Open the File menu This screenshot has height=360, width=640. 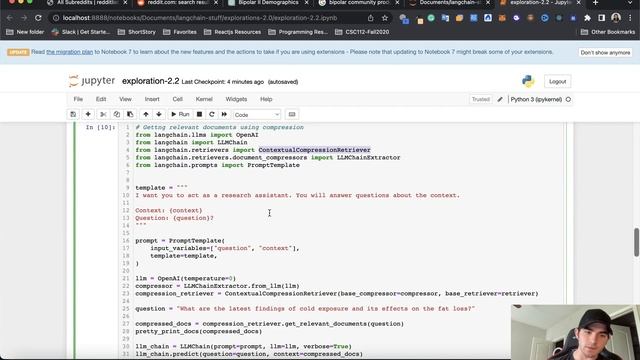(78, 99)
